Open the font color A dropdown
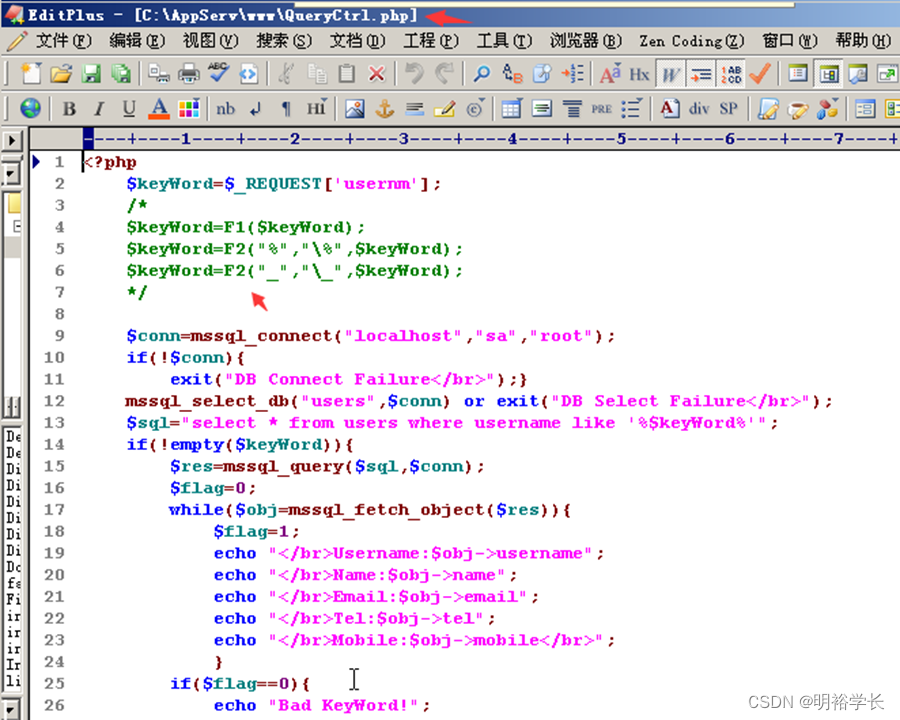The width and height of the screenshot is (900, 720). point(159,108)
